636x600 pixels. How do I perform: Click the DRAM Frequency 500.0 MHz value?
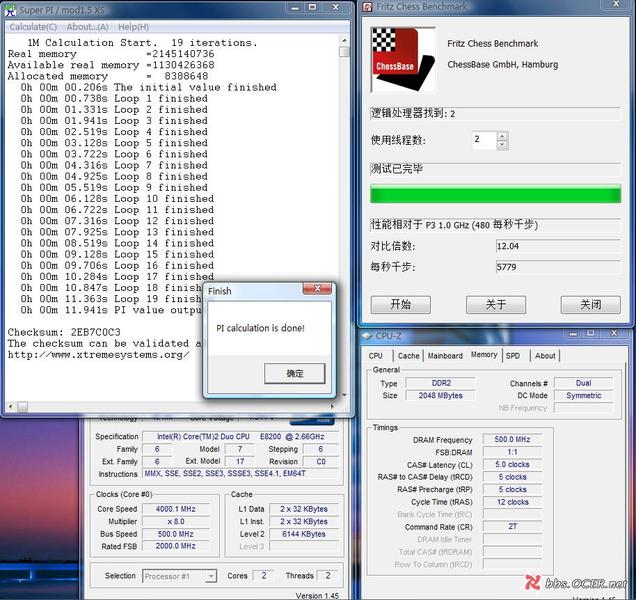tap(512, 439)
